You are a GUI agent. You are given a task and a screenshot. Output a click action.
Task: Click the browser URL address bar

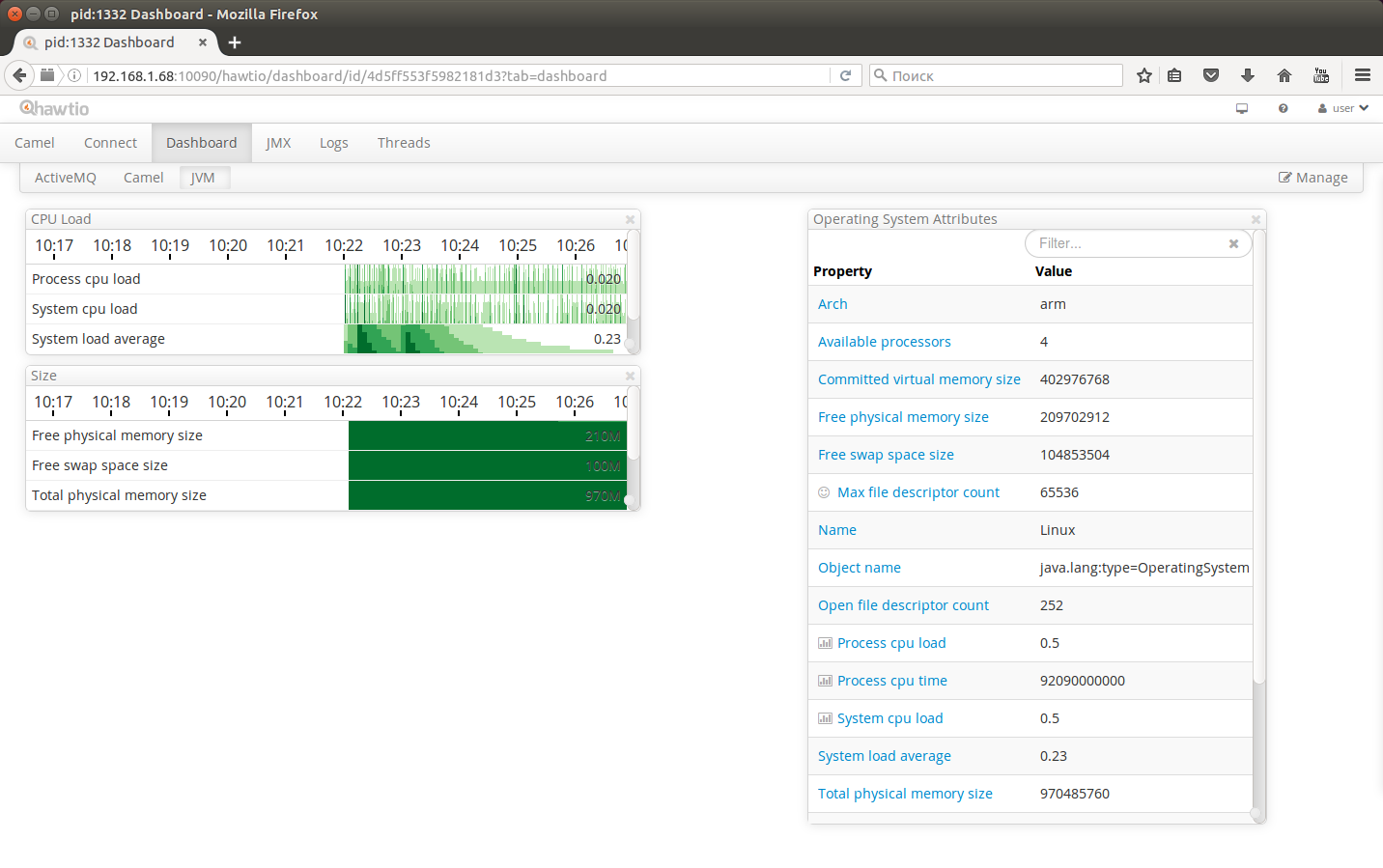pos(459,75)
